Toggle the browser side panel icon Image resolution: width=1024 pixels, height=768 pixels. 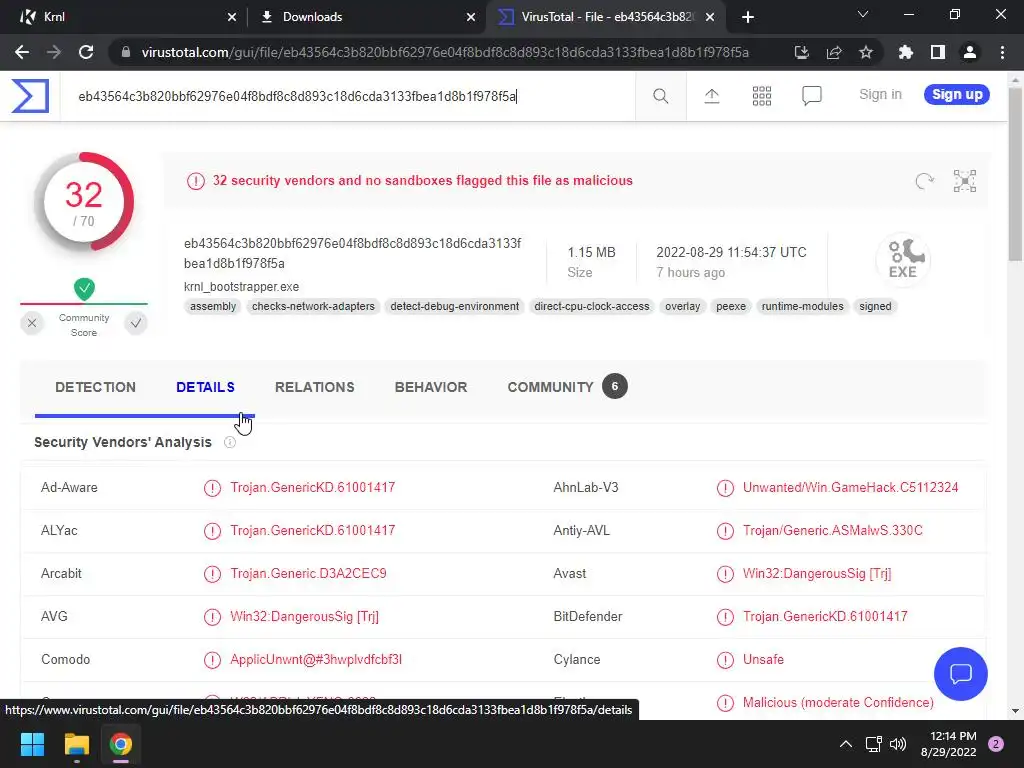coord(938,52)
